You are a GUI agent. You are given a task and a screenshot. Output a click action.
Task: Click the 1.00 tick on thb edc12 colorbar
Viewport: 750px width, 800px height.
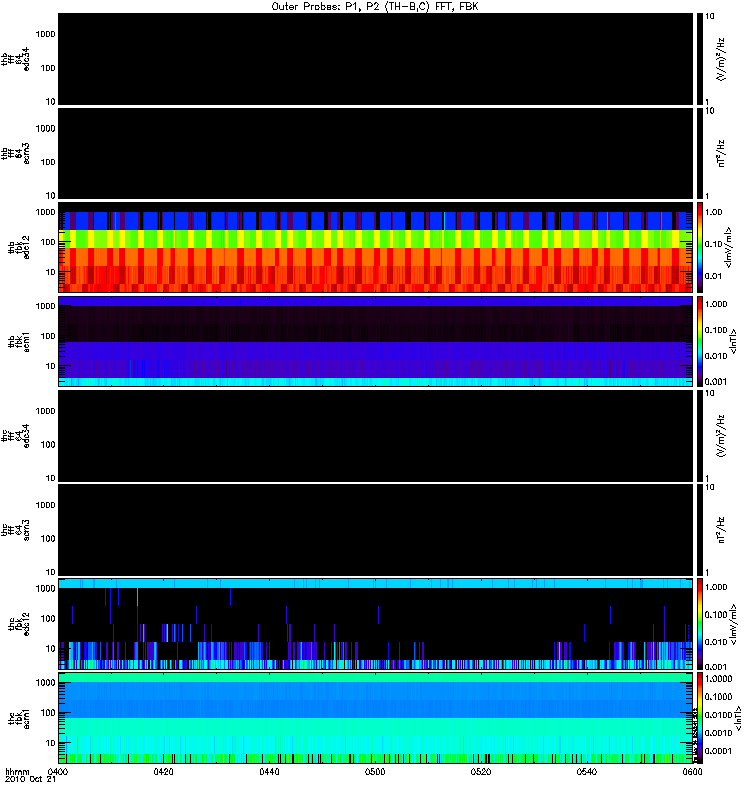tap(713, 212)
